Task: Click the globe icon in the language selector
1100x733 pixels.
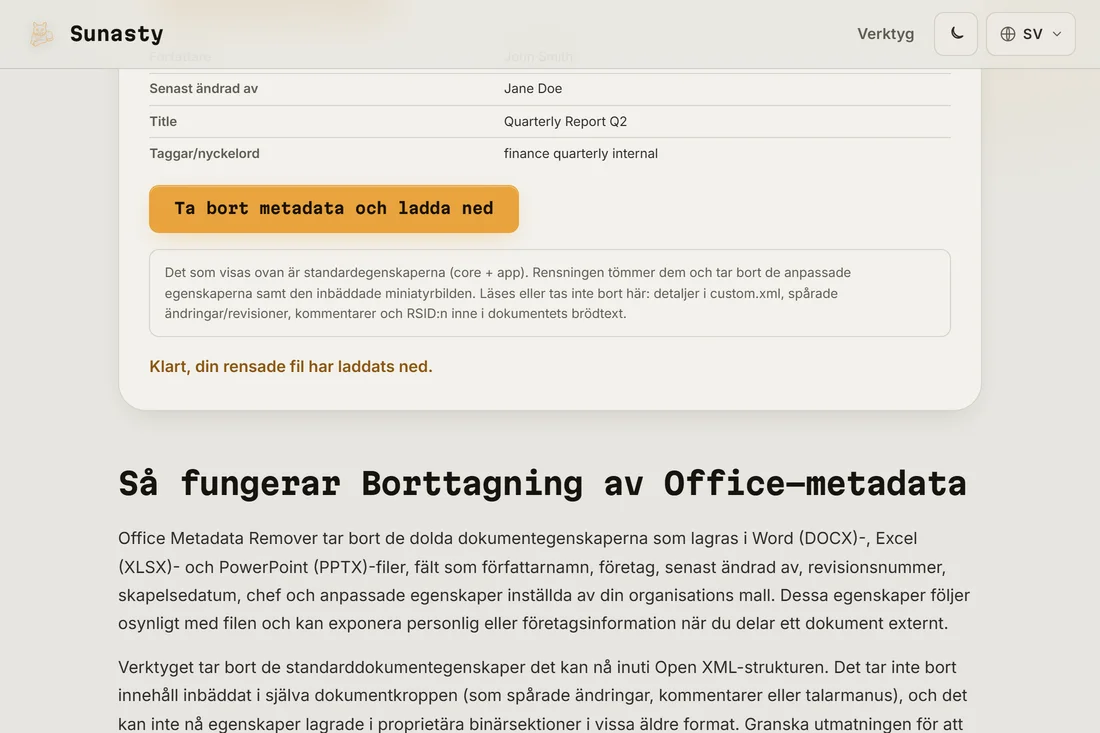Action: pyautogui.click(x=1008, y=34)
